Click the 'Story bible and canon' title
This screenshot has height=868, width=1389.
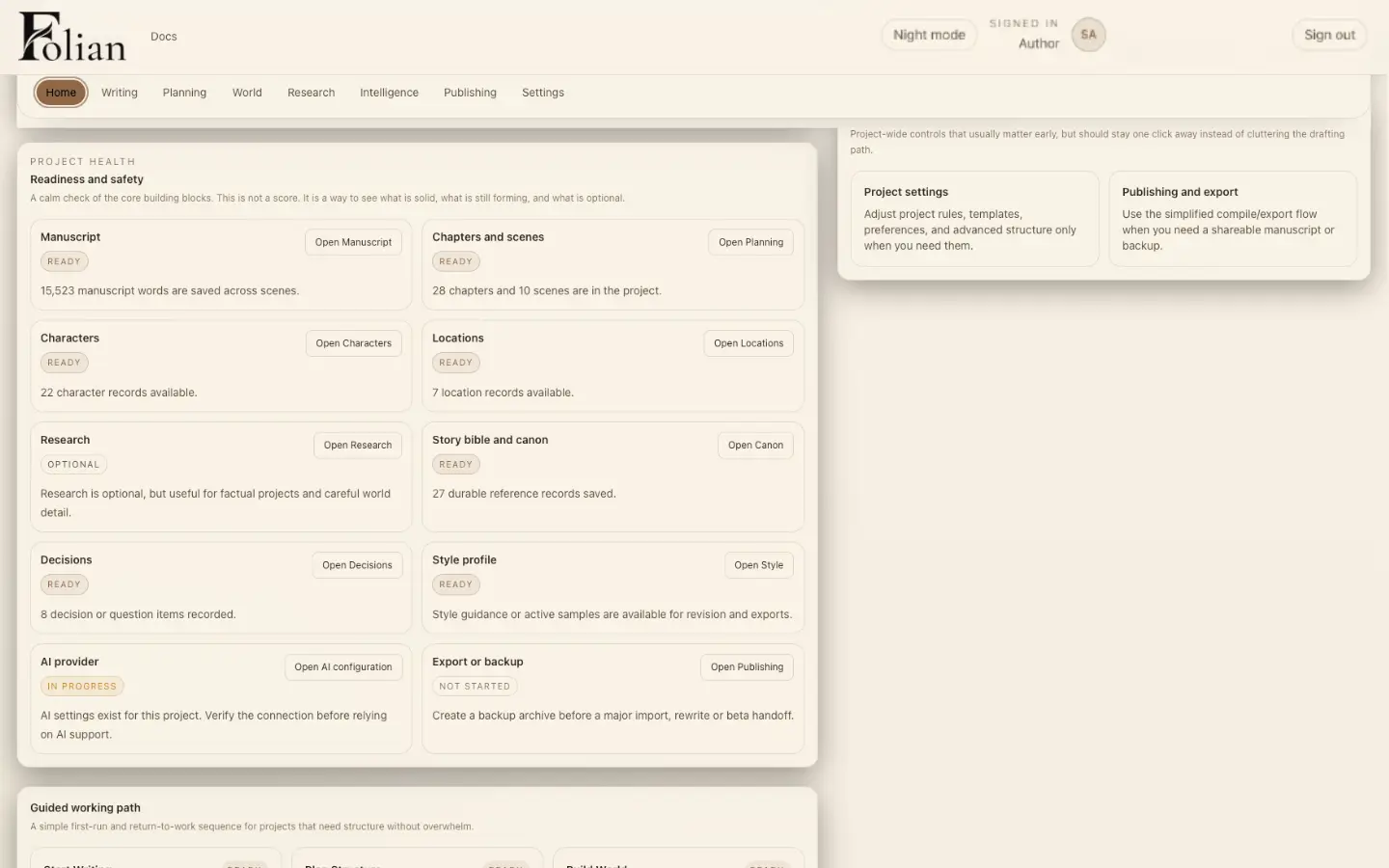490,440
